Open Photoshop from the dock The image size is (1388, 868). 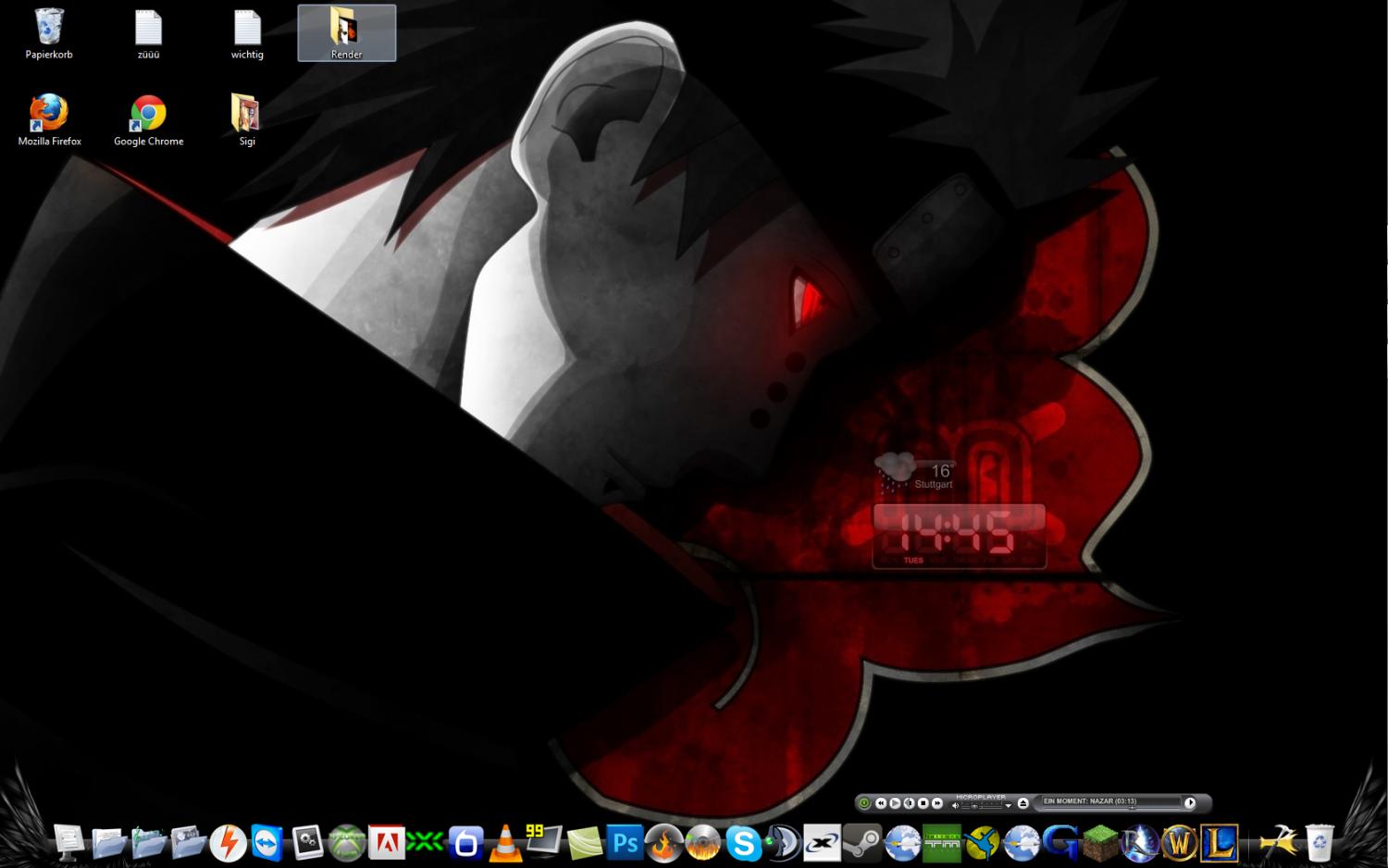[625, 843]
